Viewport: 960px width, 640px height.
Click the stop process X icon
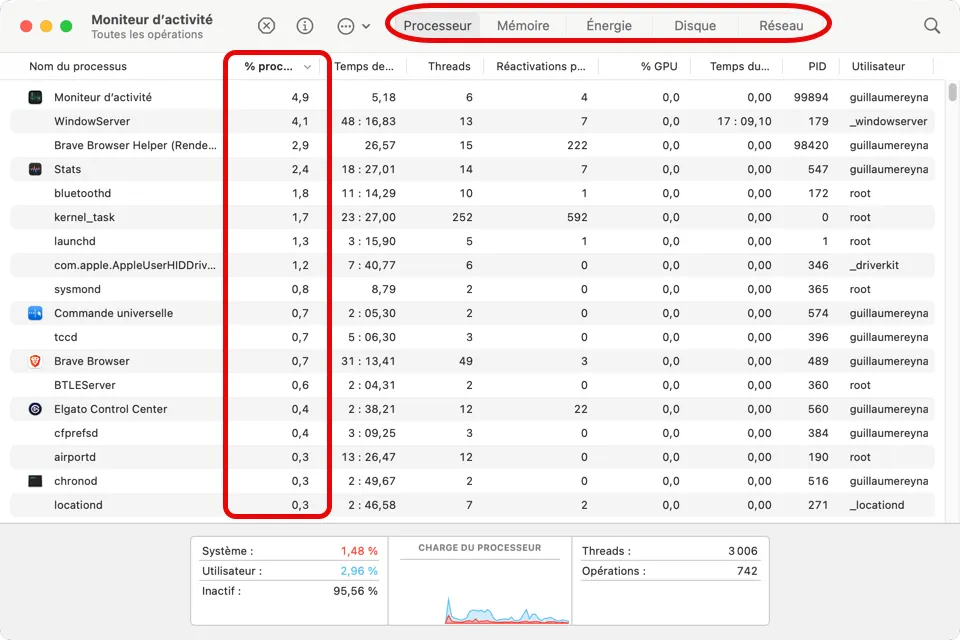pos(266,26)
